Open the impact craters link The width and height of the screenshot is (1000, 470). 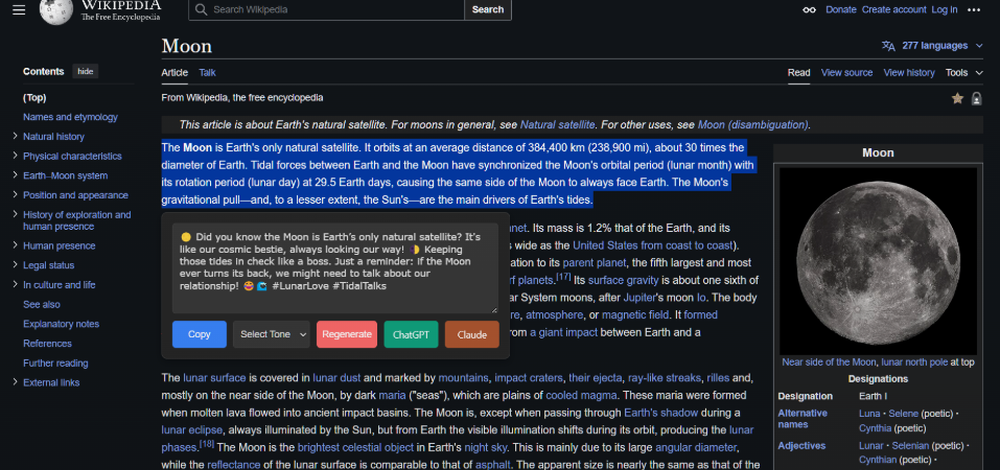(x=529, y=378)
